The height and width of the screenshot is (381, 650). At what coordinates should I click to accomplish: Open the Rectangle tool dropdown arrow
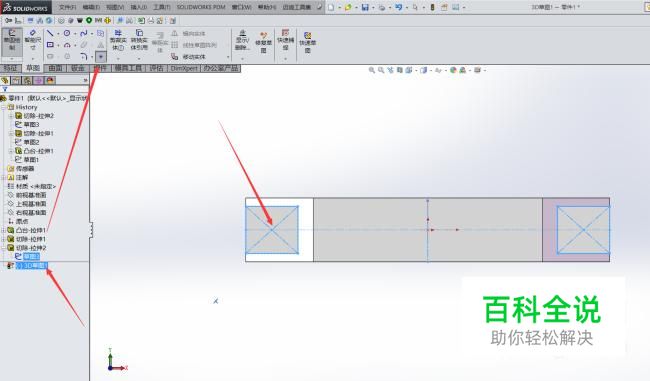click(58, 45)
